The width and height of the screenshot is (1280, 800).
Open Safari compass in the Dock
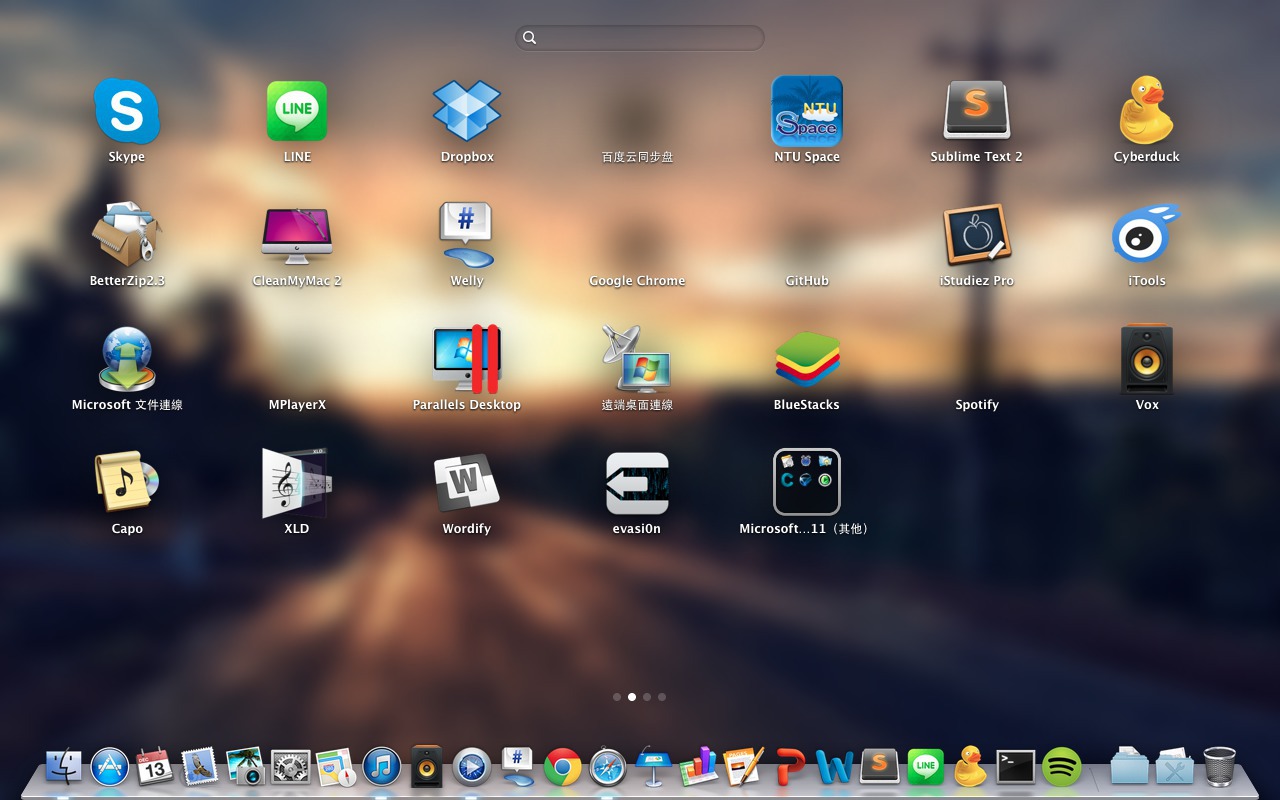(608, 767)
